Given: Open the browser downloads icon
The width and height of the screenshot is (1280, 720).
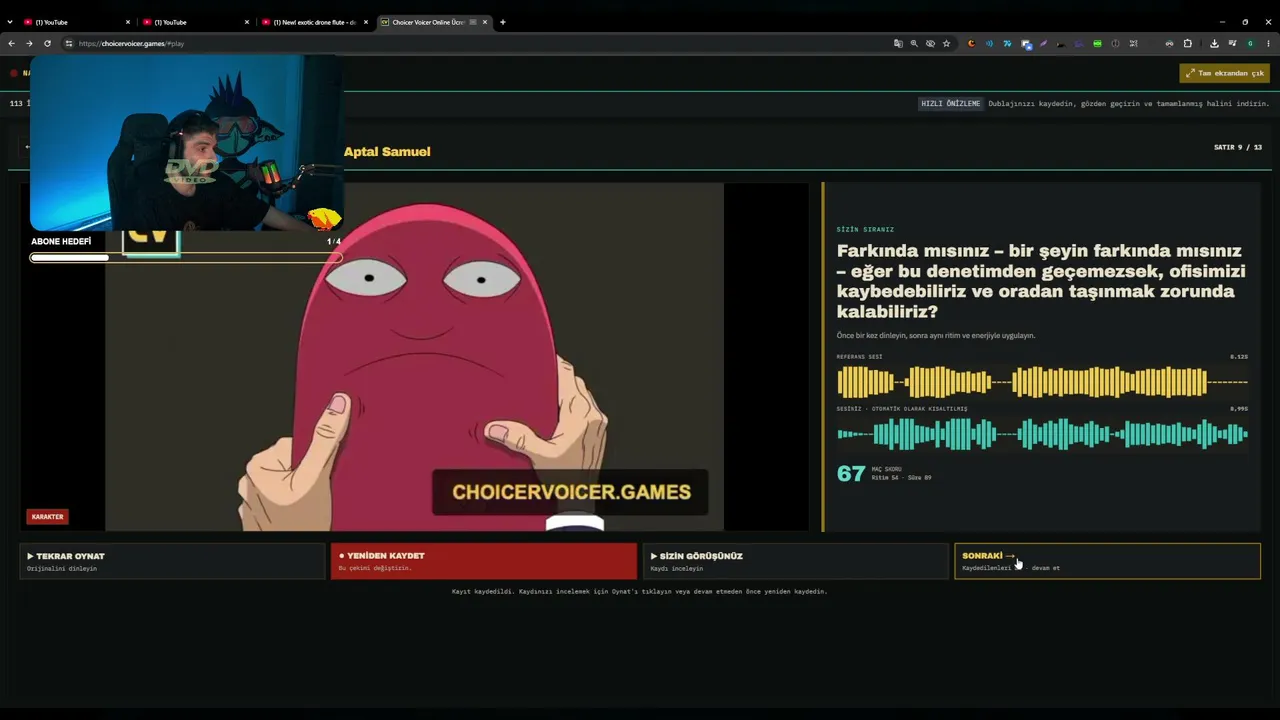Looking at the screenshot, I should point(1214,43).
